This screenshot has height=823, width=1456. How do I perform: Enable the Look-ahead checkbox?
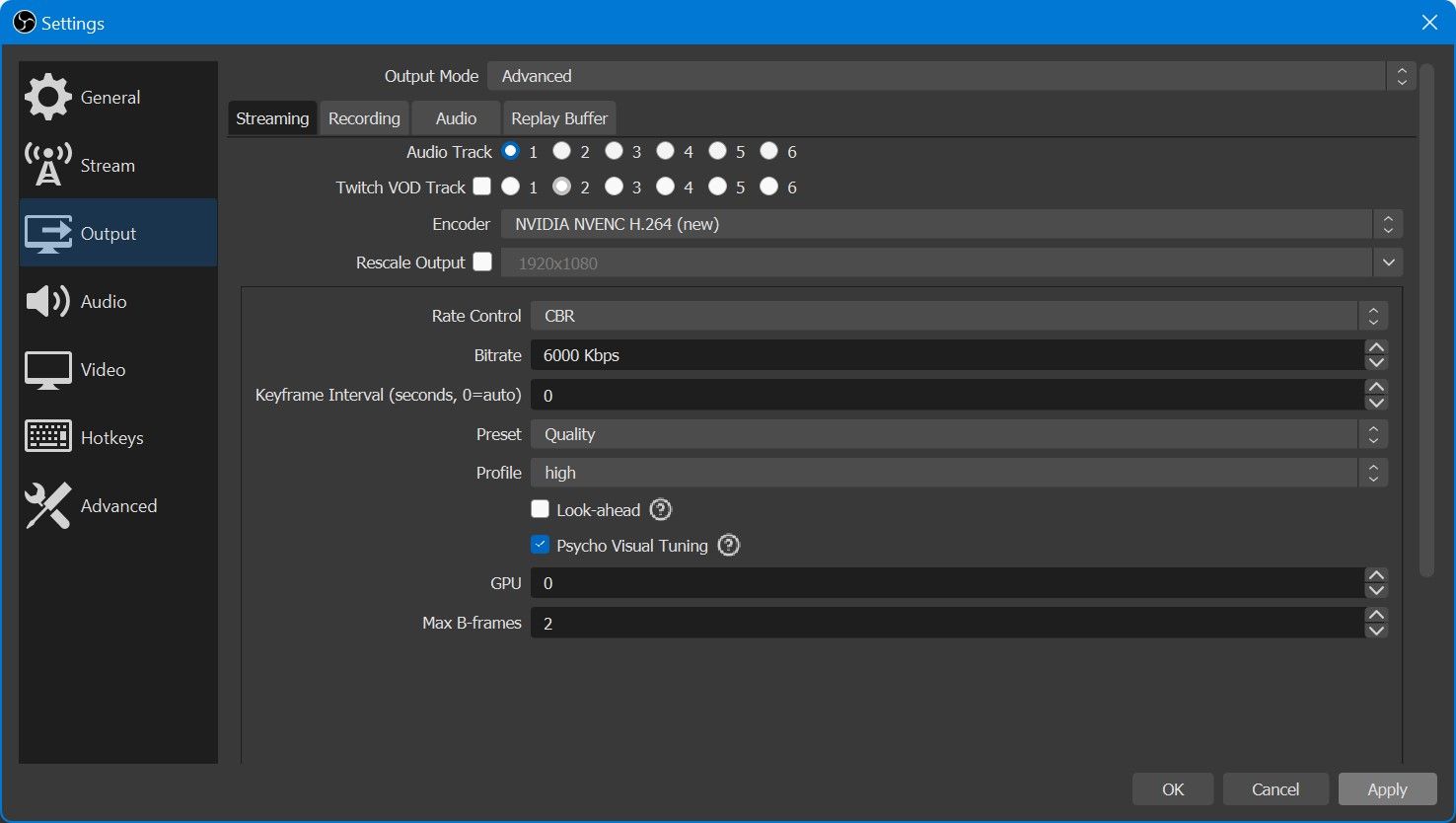(540, 509)
